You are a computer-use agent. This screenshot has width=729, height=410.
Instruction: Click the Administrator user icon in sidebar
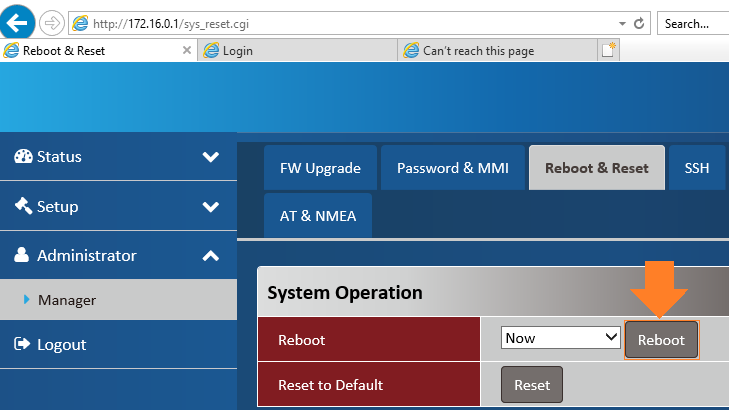(x=22, y=256)
